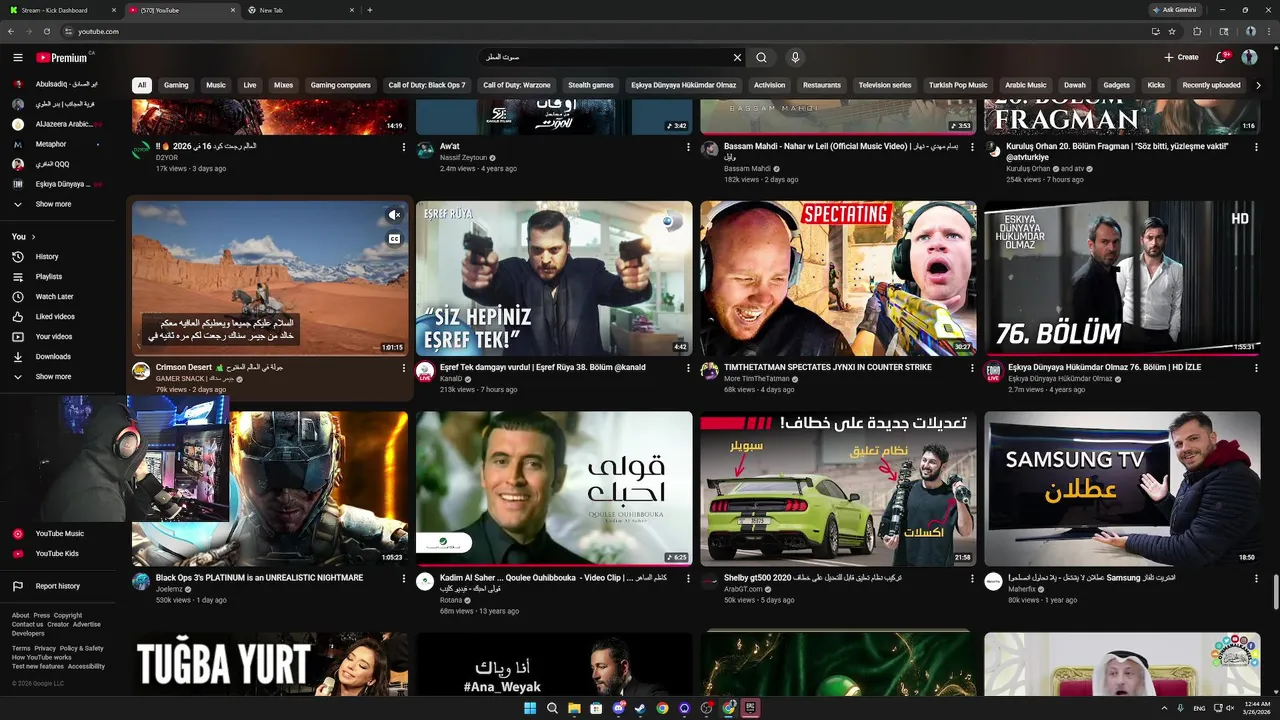Select the Stealth games chip

point(591,85)
